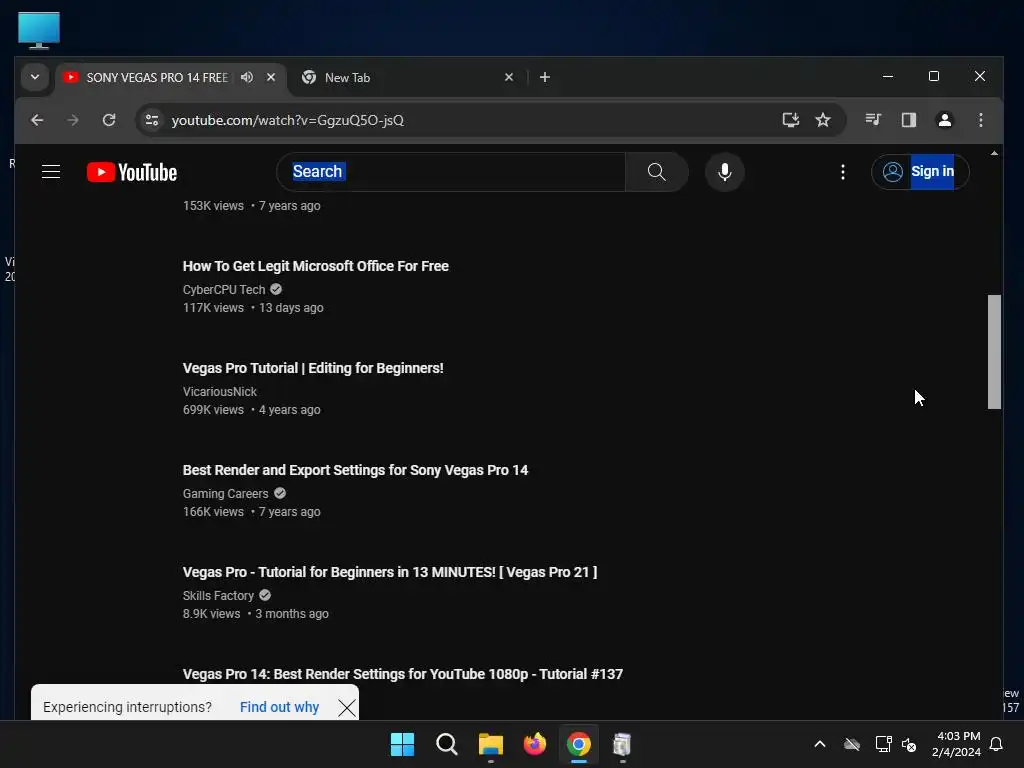Select the This PC desktop icon
Screen dimensions: 1024x768
pyautogui.click(x=39, y=30)
